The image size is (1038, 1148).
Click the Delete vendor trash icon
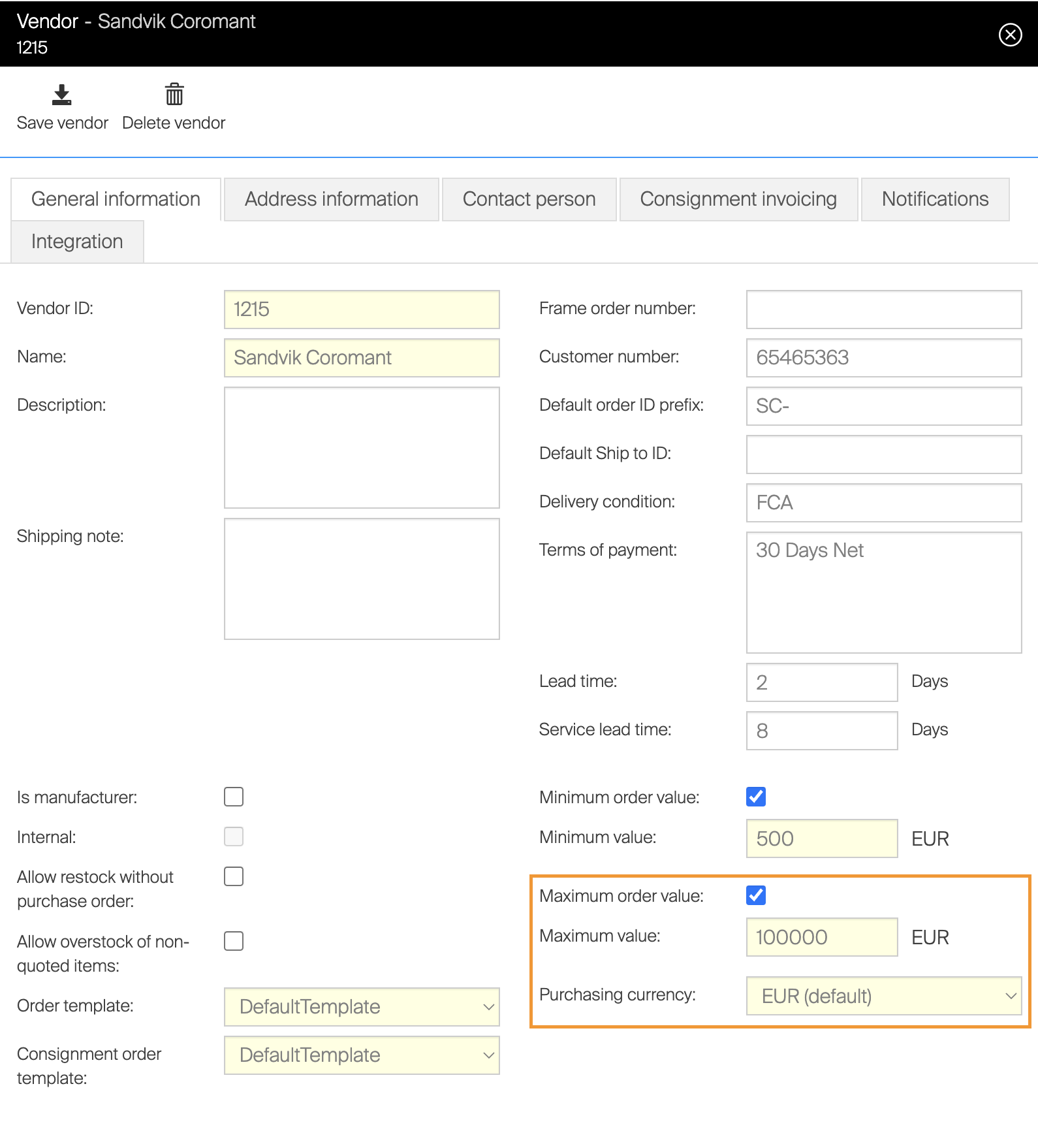(174, 95)
